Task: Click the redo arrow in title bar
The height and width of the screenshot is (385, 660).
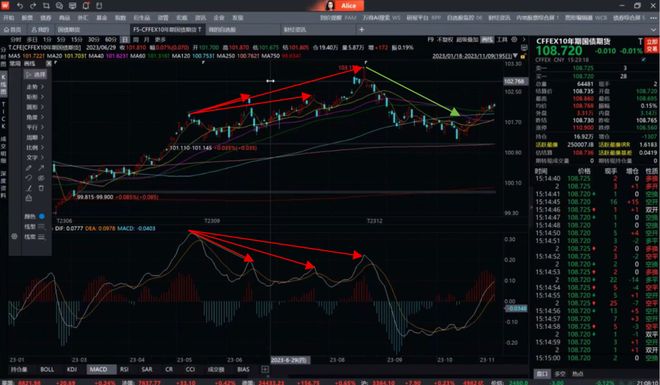Action: point(33,5)
